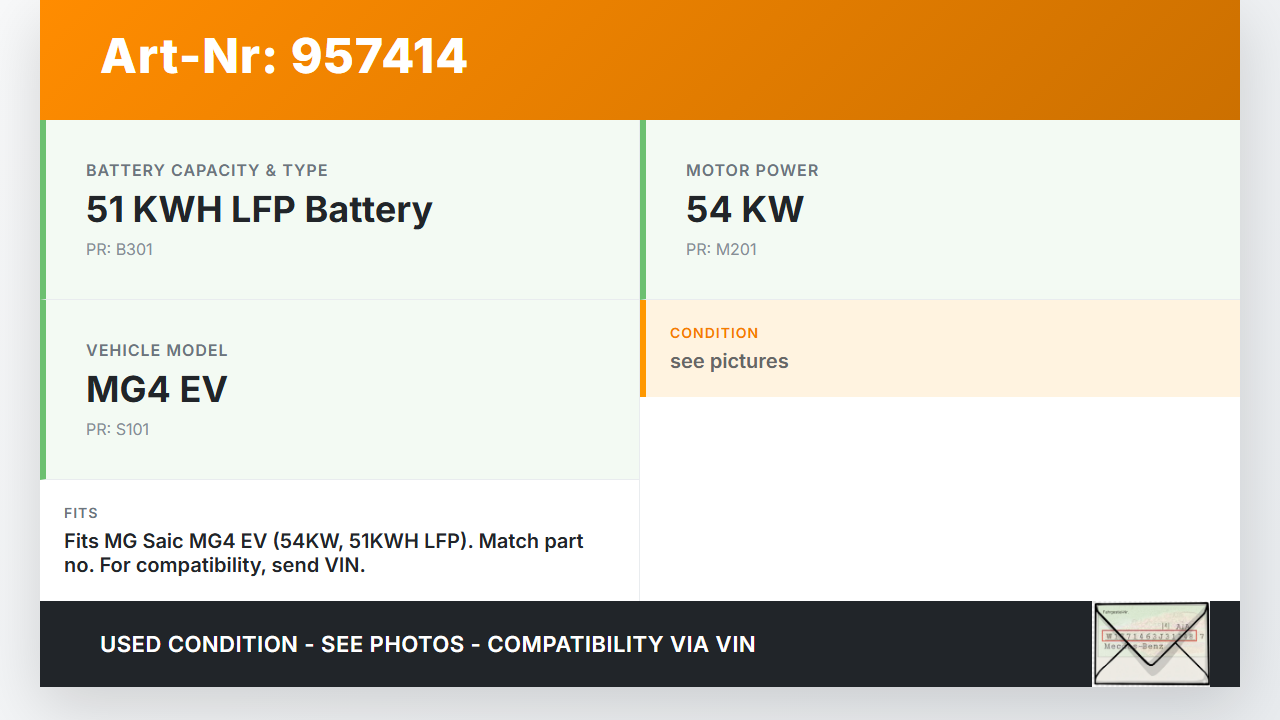Click the Motor Power label
This screenshot has height=720, width=1280.
coord(752,170)
